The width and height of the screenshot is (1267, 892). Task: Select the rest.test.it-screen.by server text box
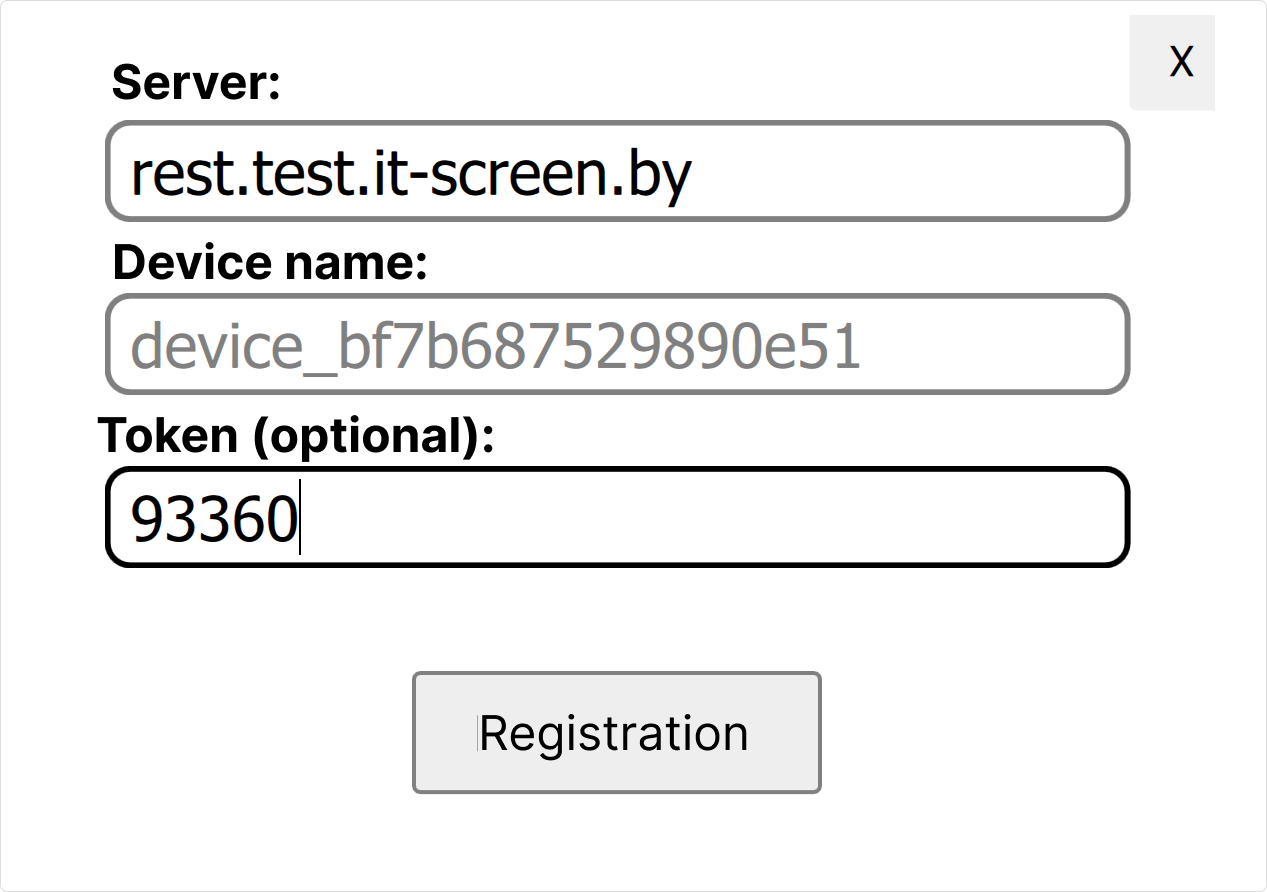click(616, 170)
